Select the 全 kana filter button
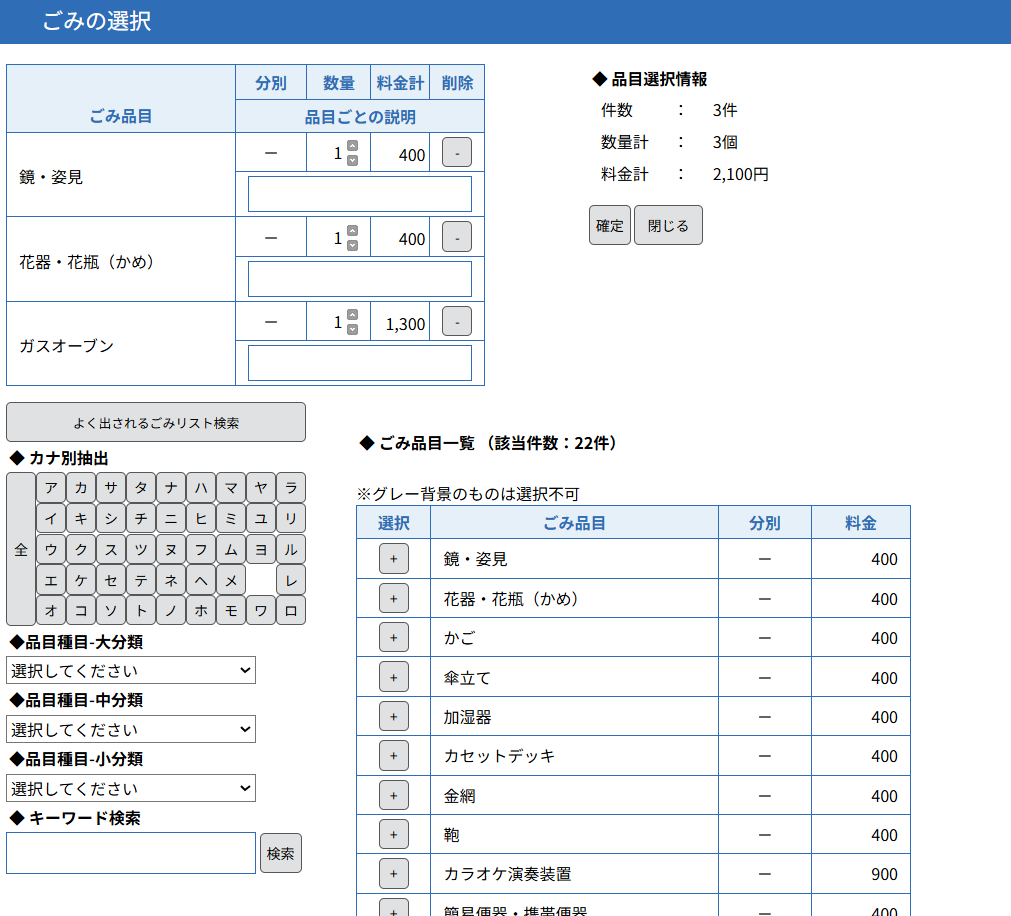The image size is (1011, 916). coord(21,549)
